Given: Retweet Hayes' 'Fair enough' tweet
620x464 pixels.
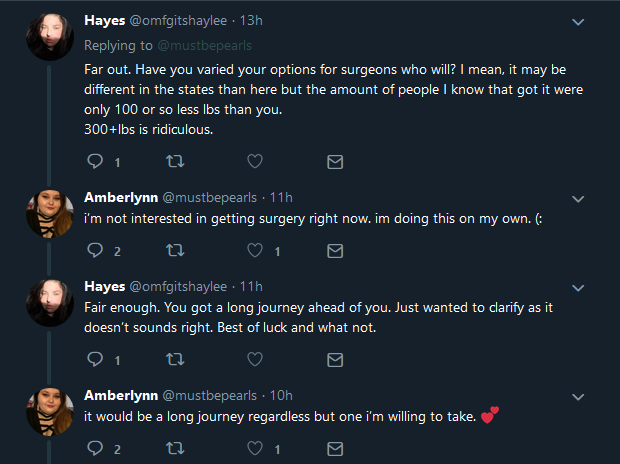Looking at the screenshot, I should [x=175, y=359].
